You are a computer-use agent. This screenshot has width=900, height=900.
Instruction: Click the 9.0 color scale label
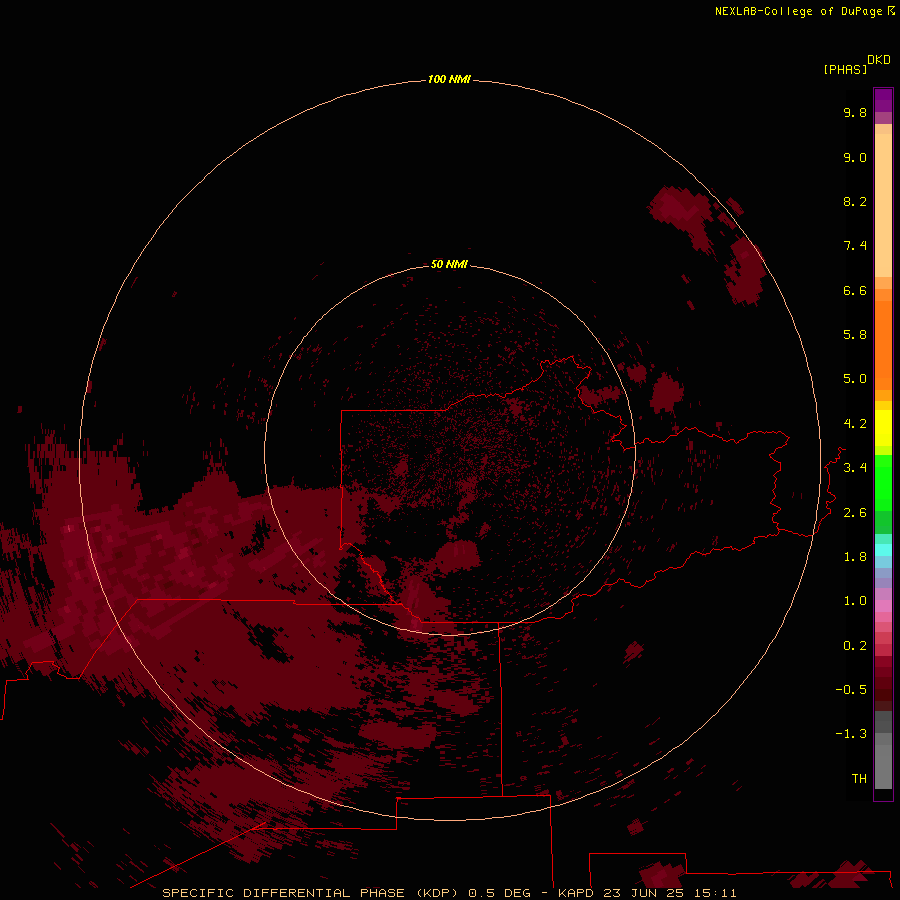tap(855, 157)
